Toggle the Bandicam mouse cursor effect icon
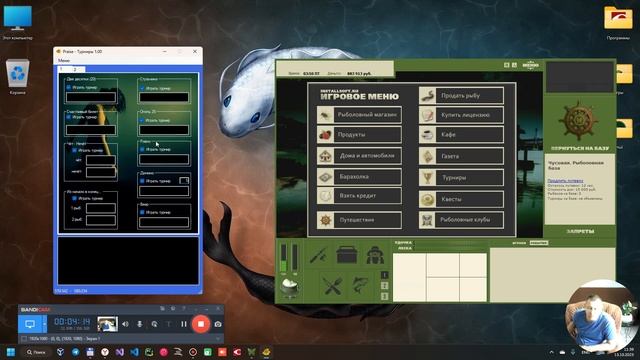Viewport: 640px width, 360px height. [154, 324]
